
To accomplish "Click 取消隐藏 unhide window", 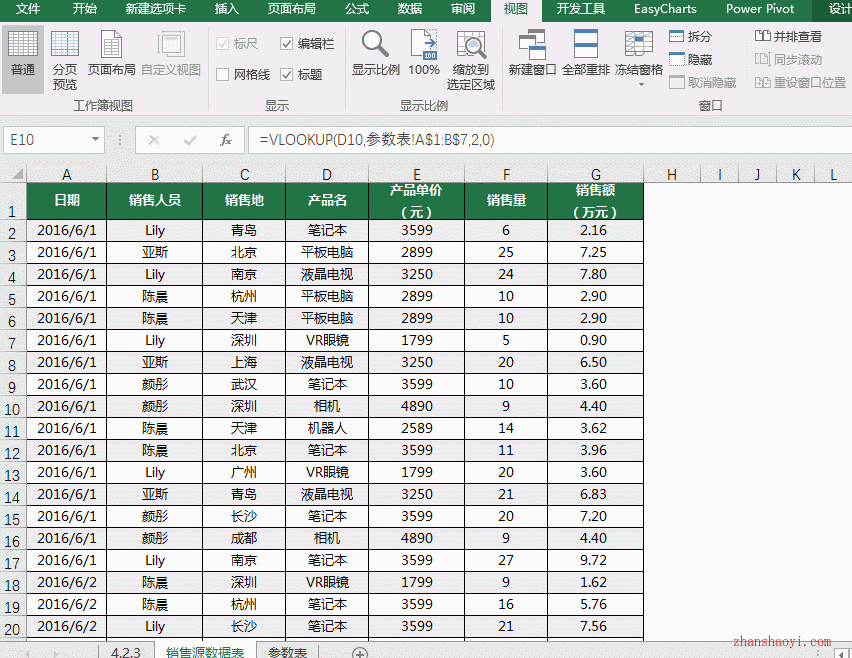I will (x=703, y=83).
